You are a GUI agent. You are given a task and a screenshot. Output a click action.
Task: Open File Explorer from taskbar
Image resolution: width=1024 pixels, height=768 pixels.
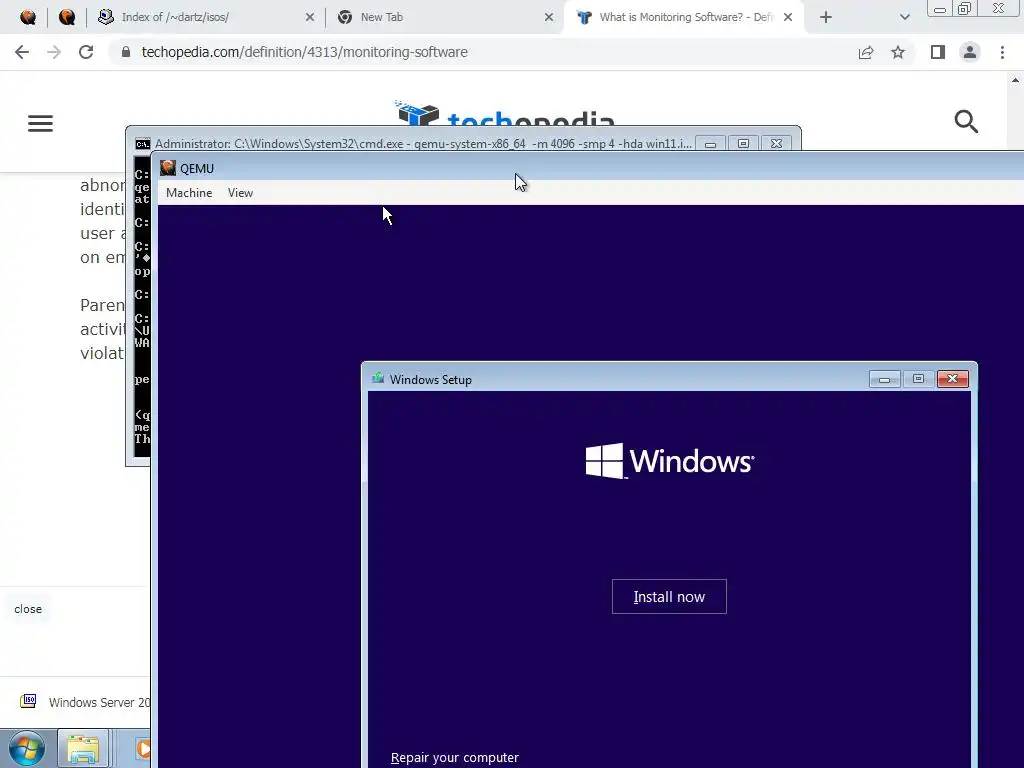[x=83, y=748]
